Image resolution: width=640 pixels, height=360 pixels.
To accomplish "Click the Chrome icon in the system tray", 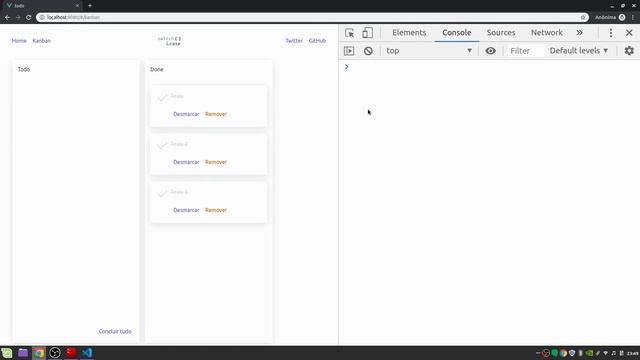I will 563,353.
